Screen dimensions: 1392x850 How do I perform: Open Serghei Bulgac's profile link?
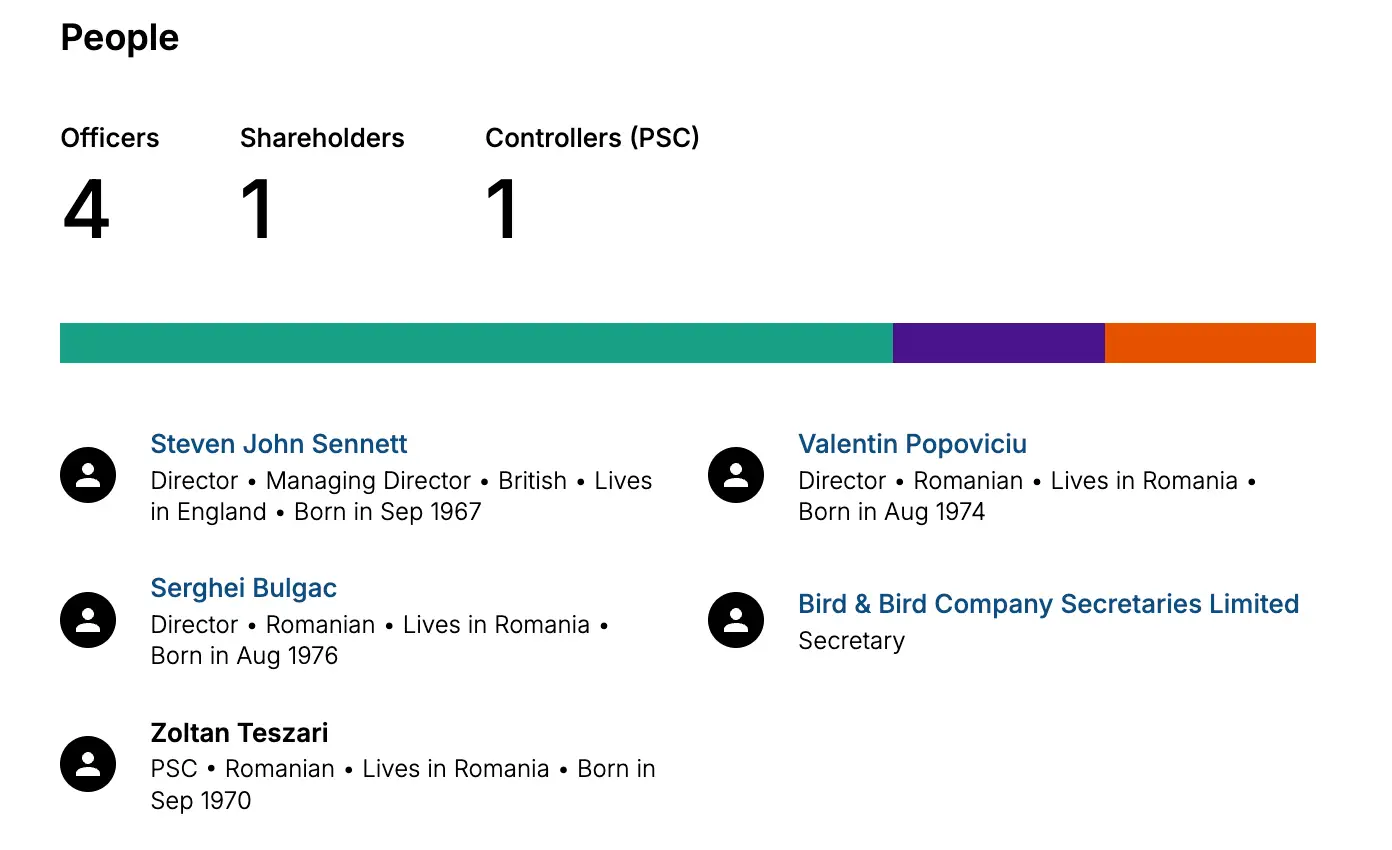(243, 588)
